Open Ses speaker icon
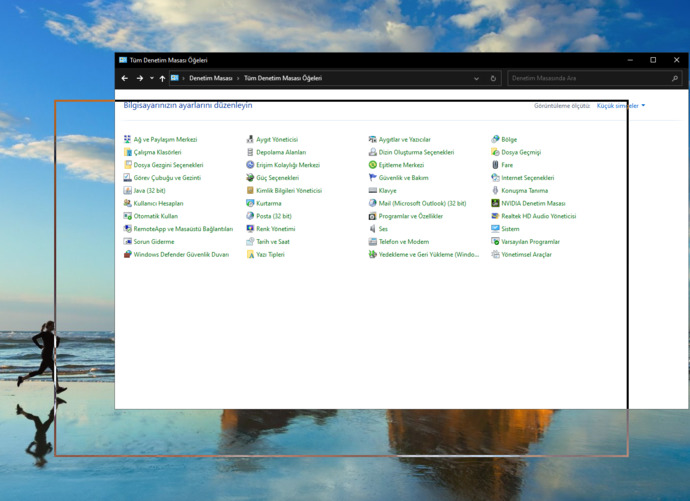Image resolution: width=690 pixels, height=501 pixels. 372,229
